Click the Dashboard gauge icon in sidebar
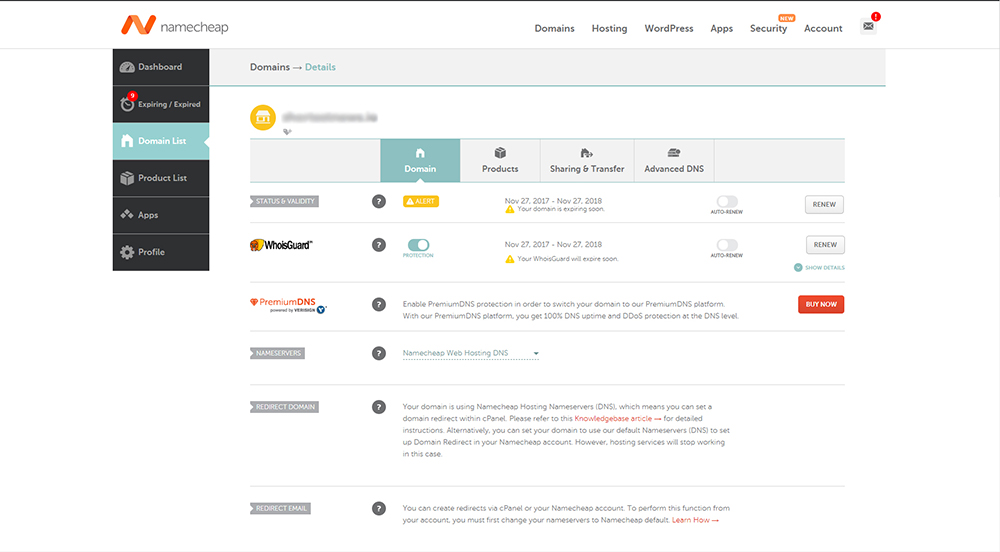 [127, 67]
